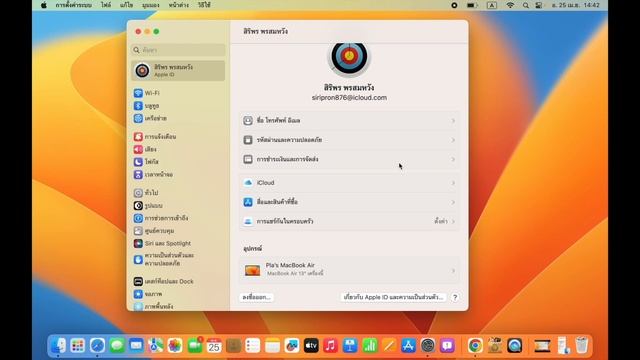Screen dimensions: 640x360
Task: Open Calendar showing 25 in Dock
Action: [x=214, y=346]
